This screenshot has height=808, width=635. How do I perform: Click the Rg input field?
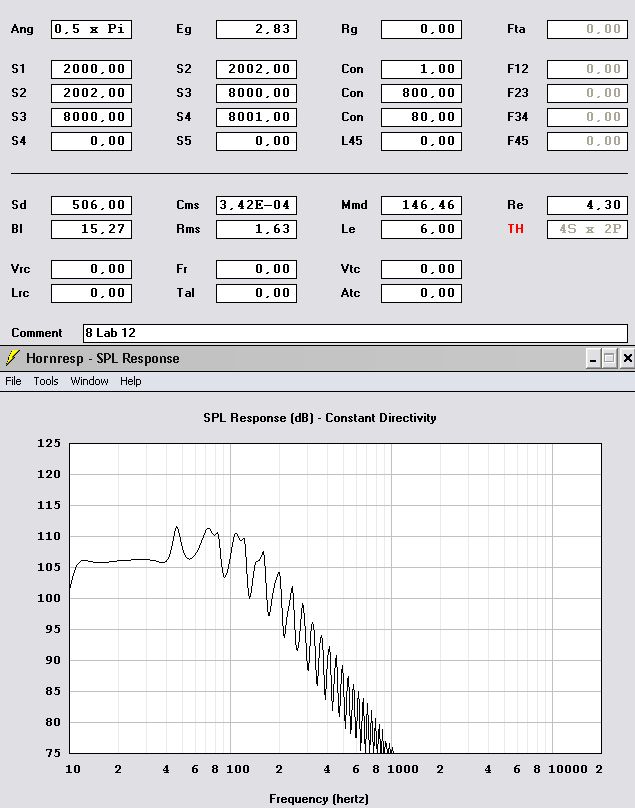coord(421,29)
